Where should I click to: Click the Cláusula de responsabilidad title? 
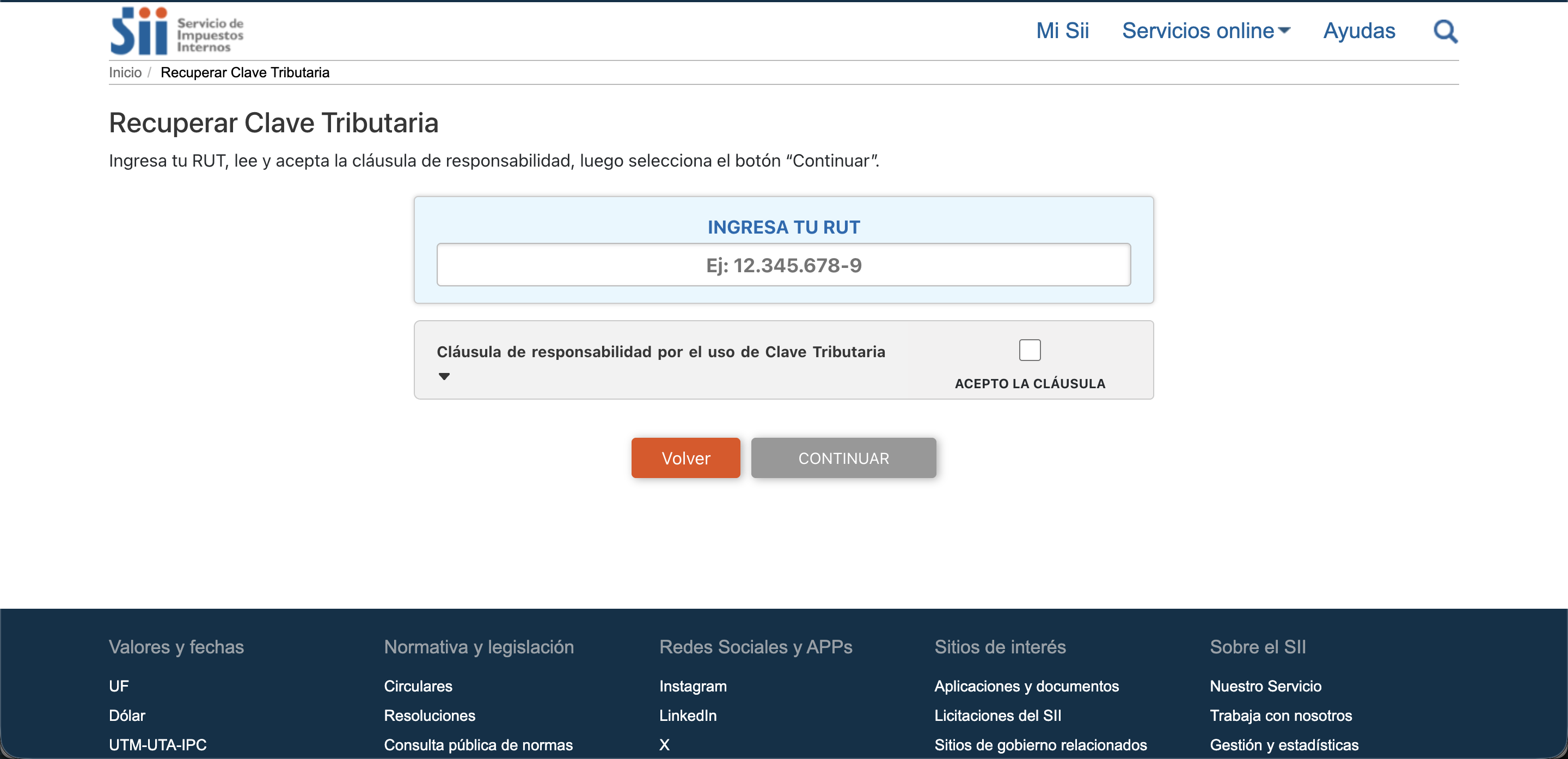click(x=660, y=352)
